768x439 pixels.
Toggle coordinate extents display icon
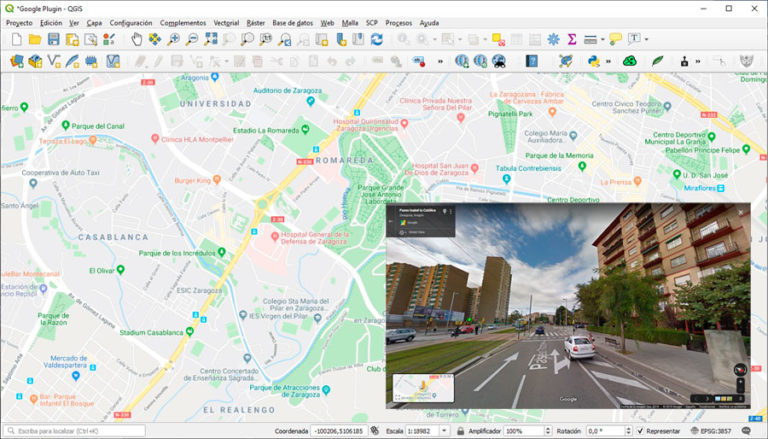pyautogui.click(x=375, y=431)
